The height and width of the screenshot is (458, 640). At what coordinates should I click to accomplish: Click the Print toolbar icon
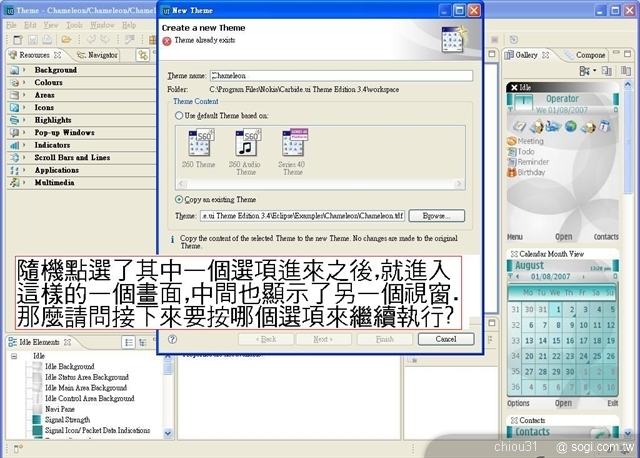[x=47, y=40]
